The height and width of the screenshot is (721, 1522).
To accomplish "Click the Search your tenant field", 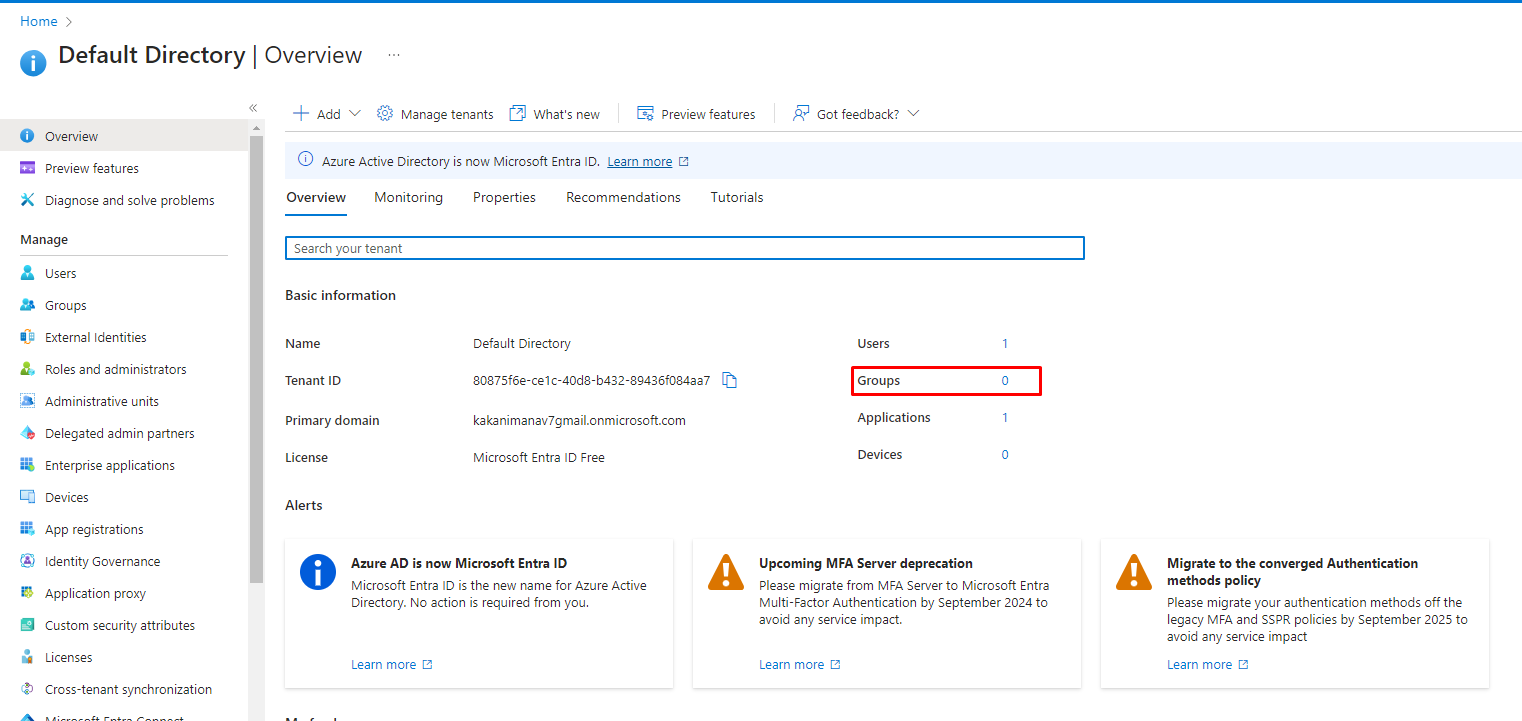I will click(x=685, y=248).
